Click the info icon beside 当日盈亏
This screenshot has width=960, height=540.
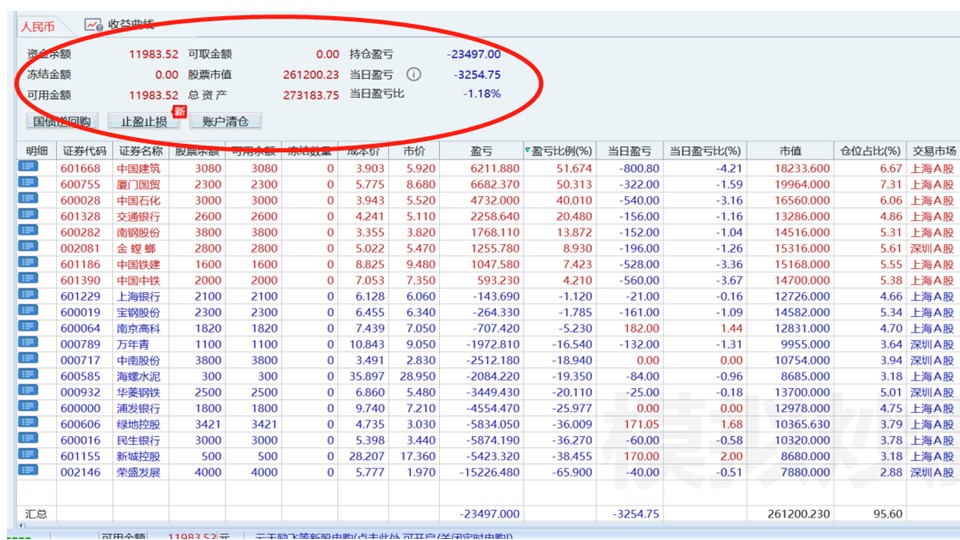[x=414, y=74]
